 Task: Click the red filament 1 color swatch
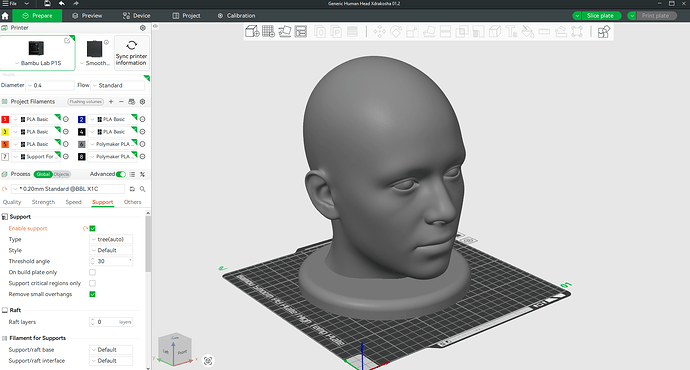(x=5, y=119)
